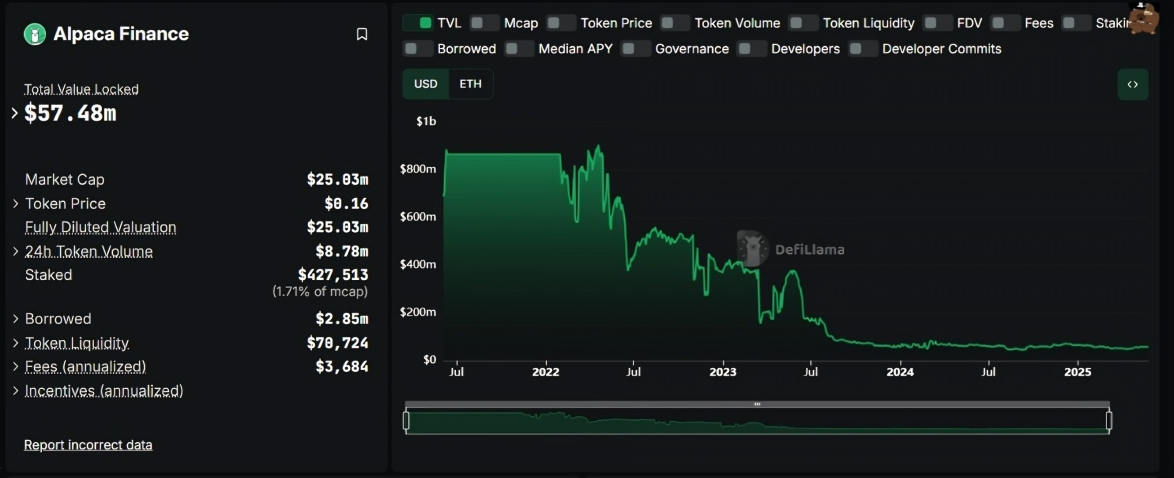Click the $1b y-axis label

tap(426, 121)
